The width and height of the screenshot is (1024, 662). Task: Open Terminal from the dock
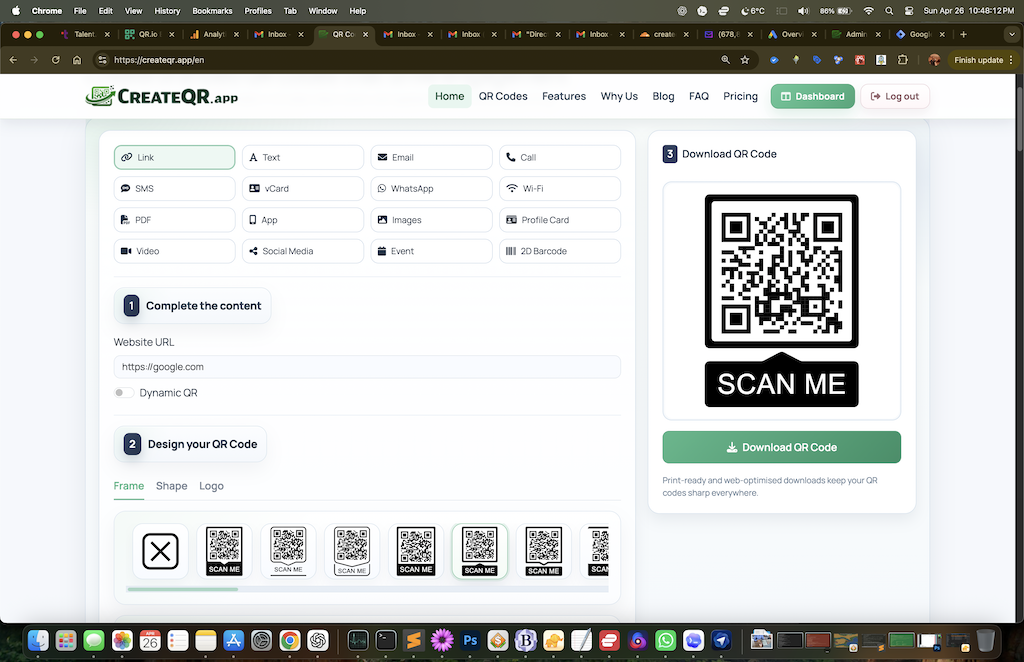point(386,640)
